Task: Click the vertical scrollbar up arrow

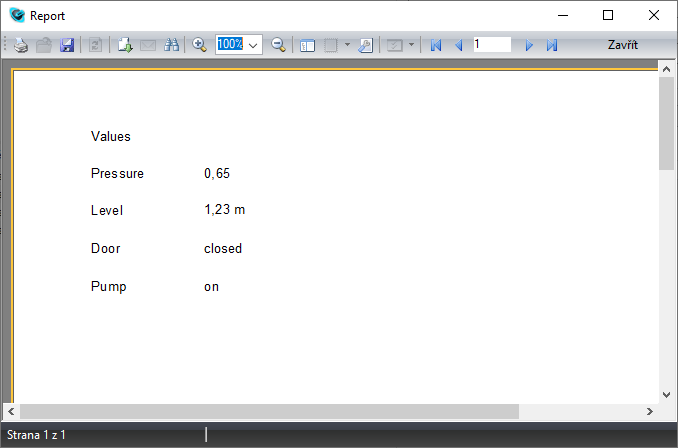Action: click(666, 69)
